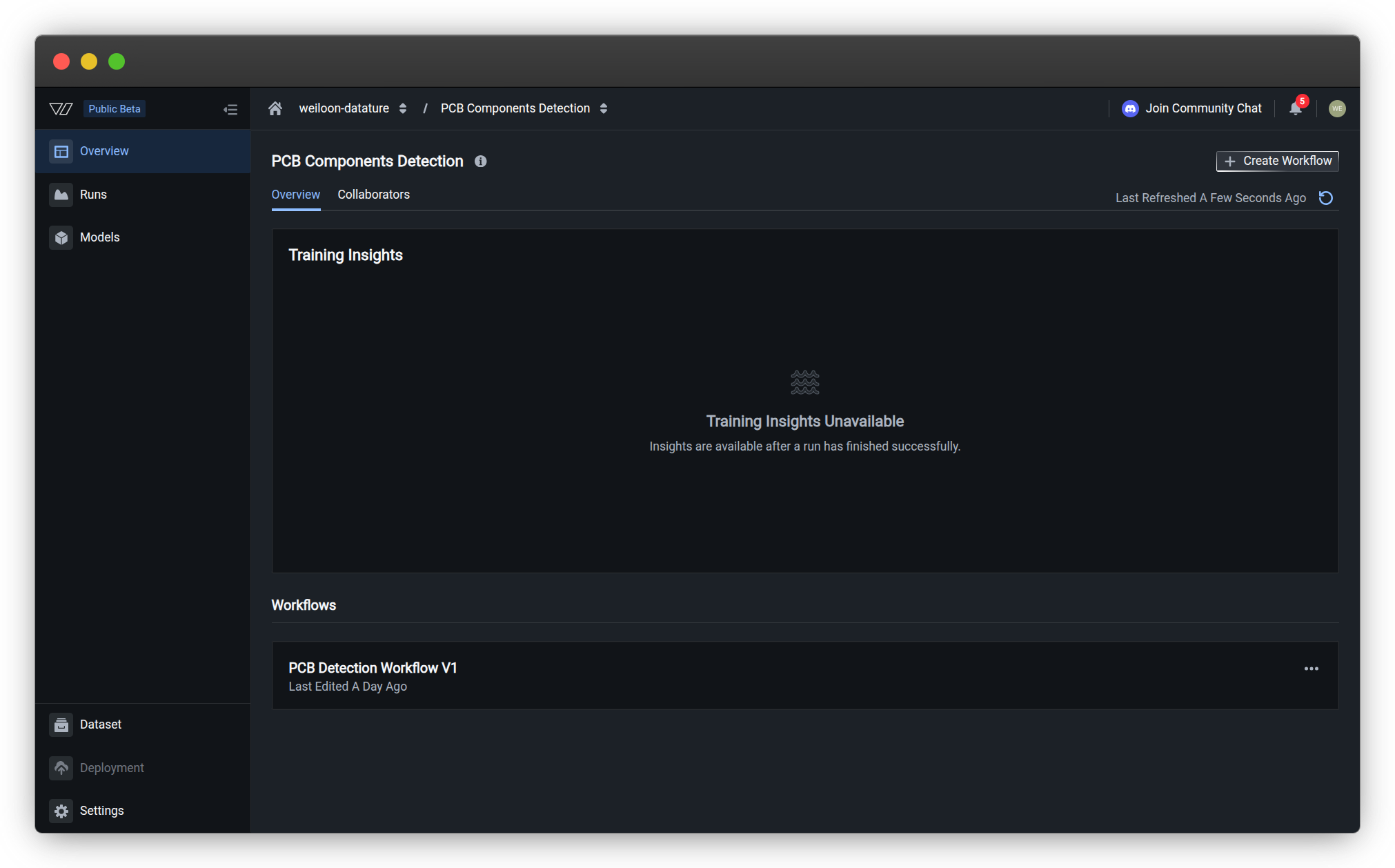
Task: Open the notifications bell
Action: point(1295,108)
